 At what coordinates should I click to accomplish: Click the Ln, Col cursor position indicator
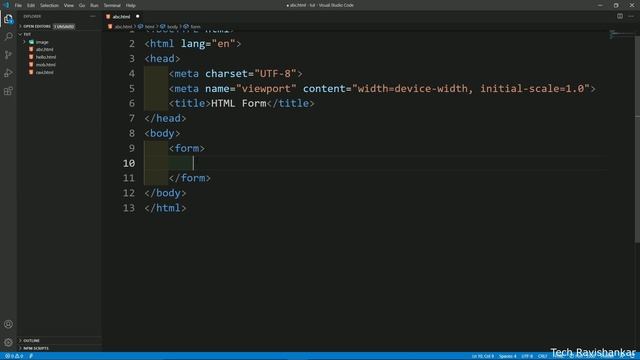pos(482,356)
